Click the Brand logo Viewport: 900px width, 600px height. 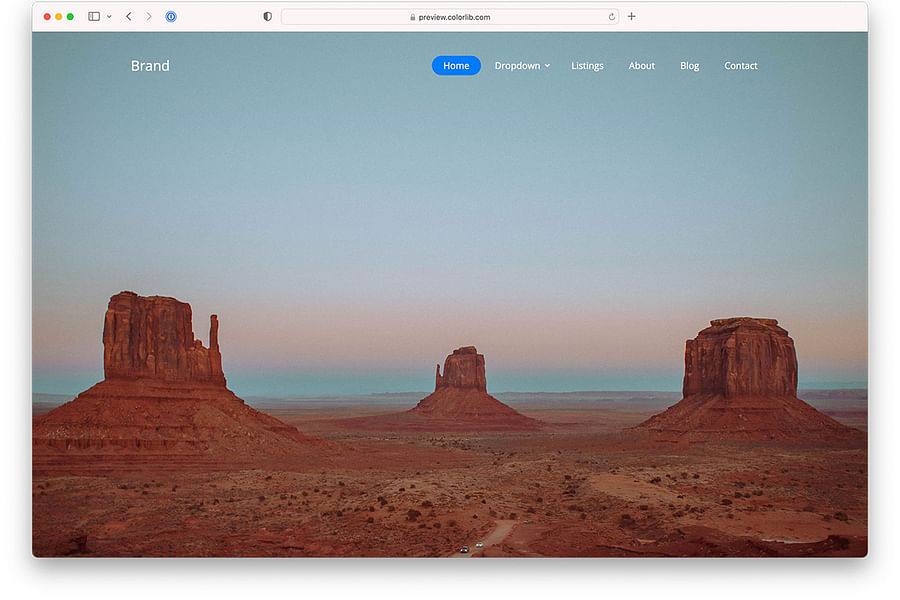click(150, 65)
